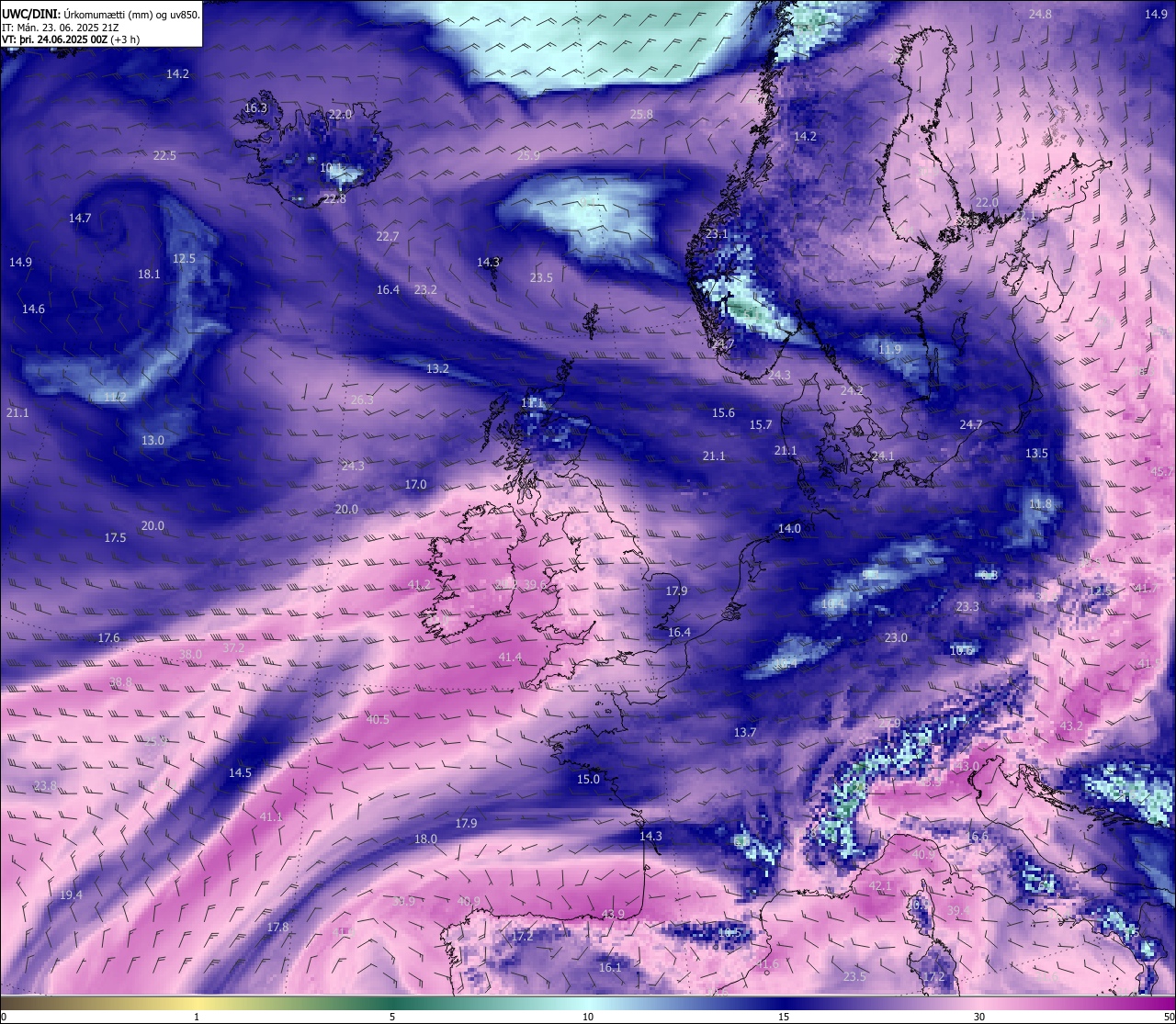Click the 'UWC/DINI: Úrkomumætti (mm) og uv850.' title

pos(100,15)
